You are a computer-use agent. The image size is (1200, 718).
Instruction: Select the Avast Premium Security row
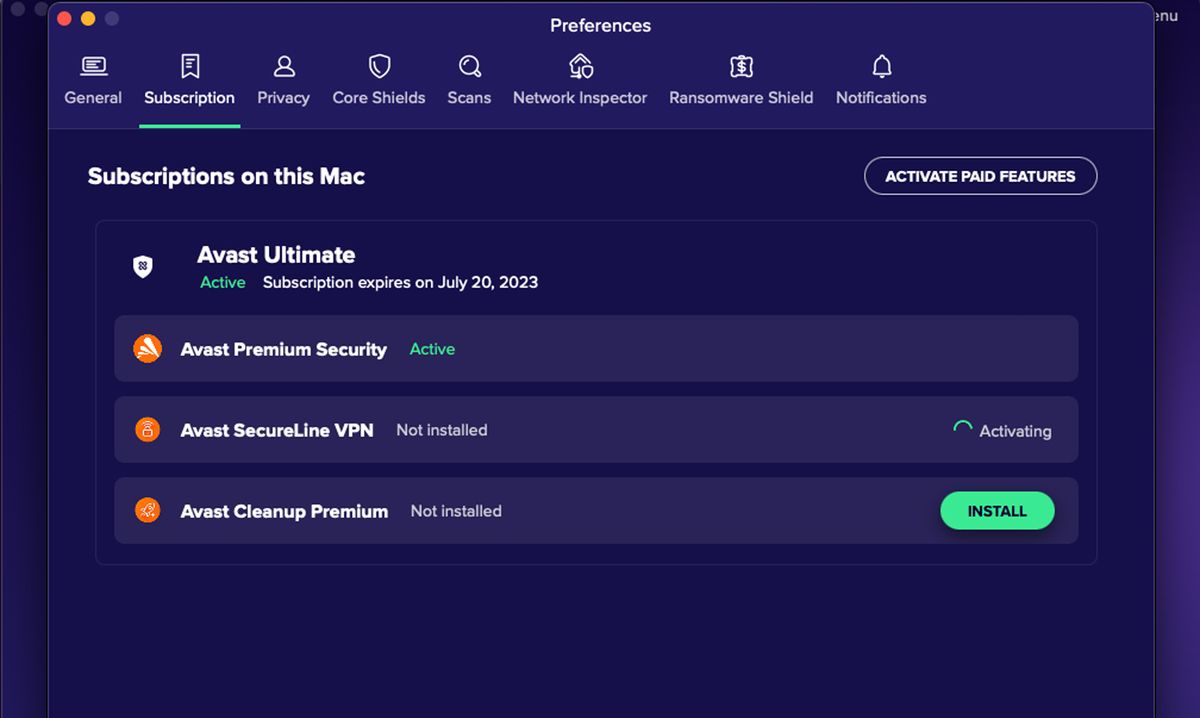[596, 349]
